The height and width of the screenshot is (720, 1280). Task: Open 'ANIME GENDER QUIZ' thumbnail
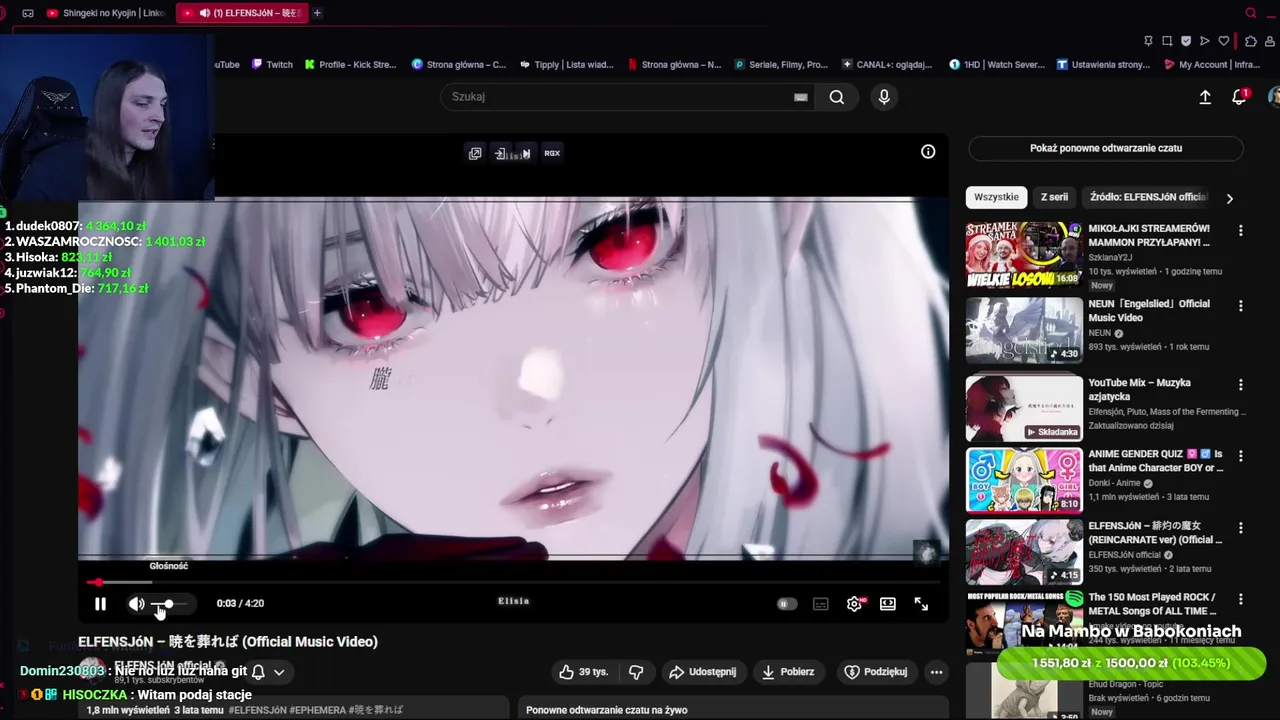(1024, 479)
